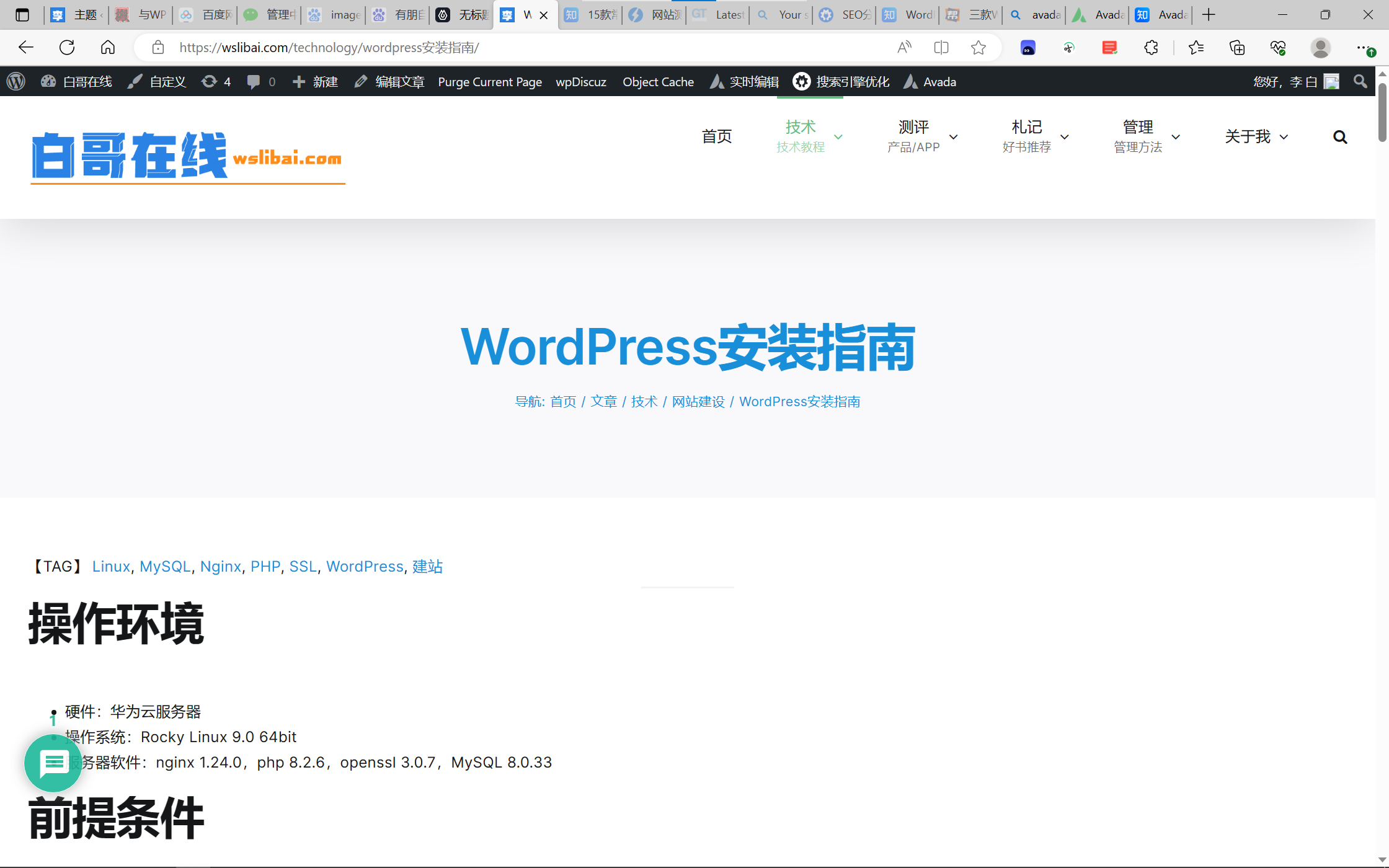1389x868 pixels.
Task: Click the WordPress logo in admin bar
Action: [x=16, y=82]
